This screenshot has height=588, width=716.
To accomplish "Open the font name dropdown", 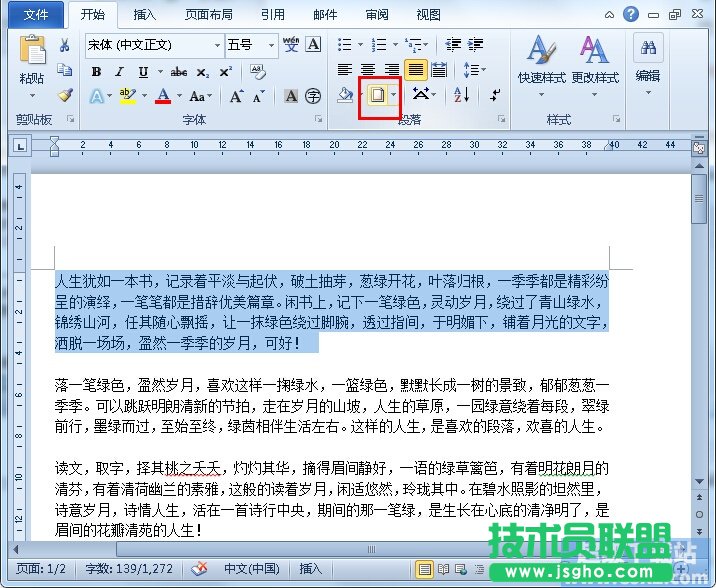I will point(217,46).
